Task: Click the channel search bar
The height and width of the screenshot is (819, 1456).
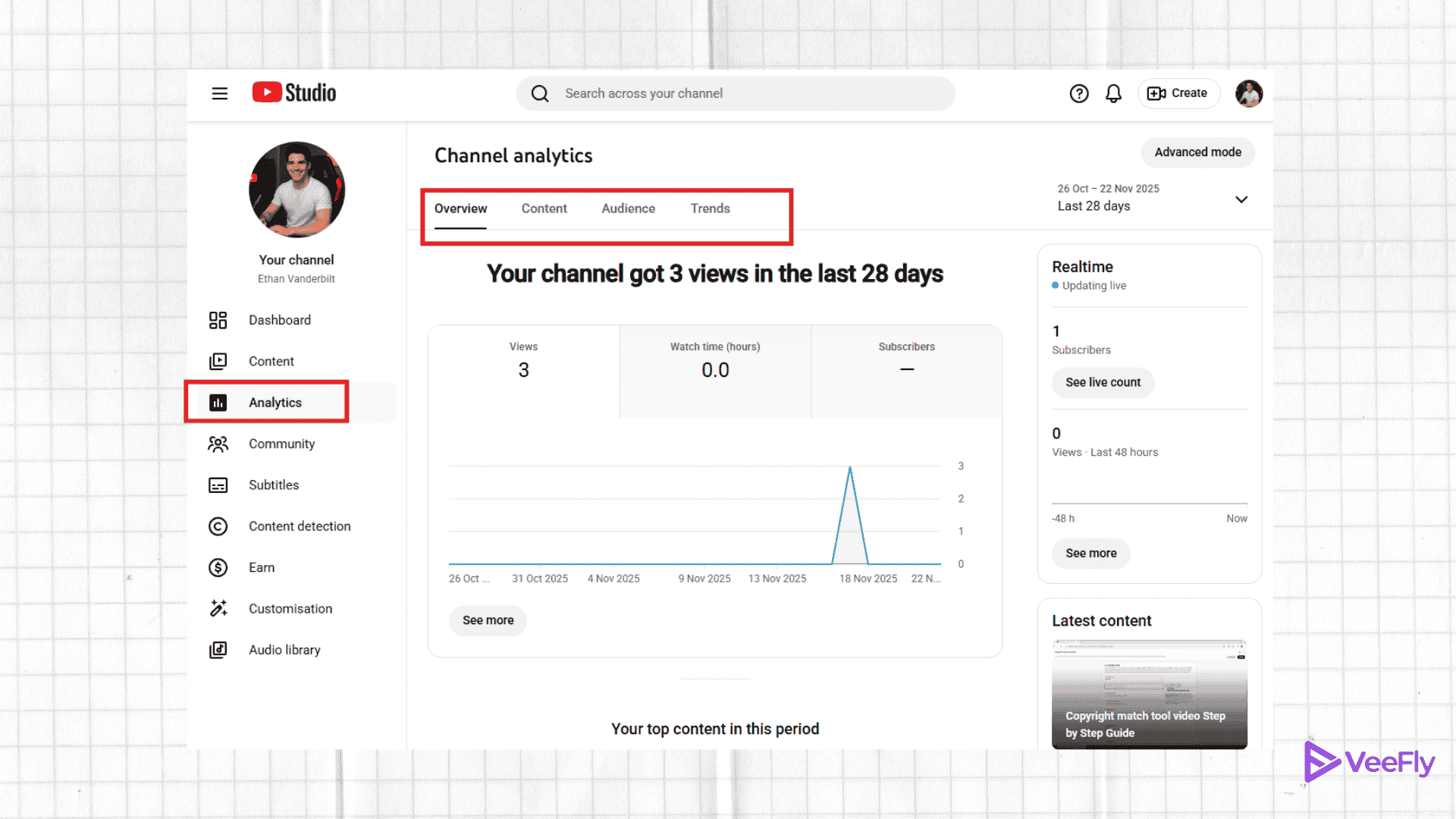Action: tap(734, 93)
